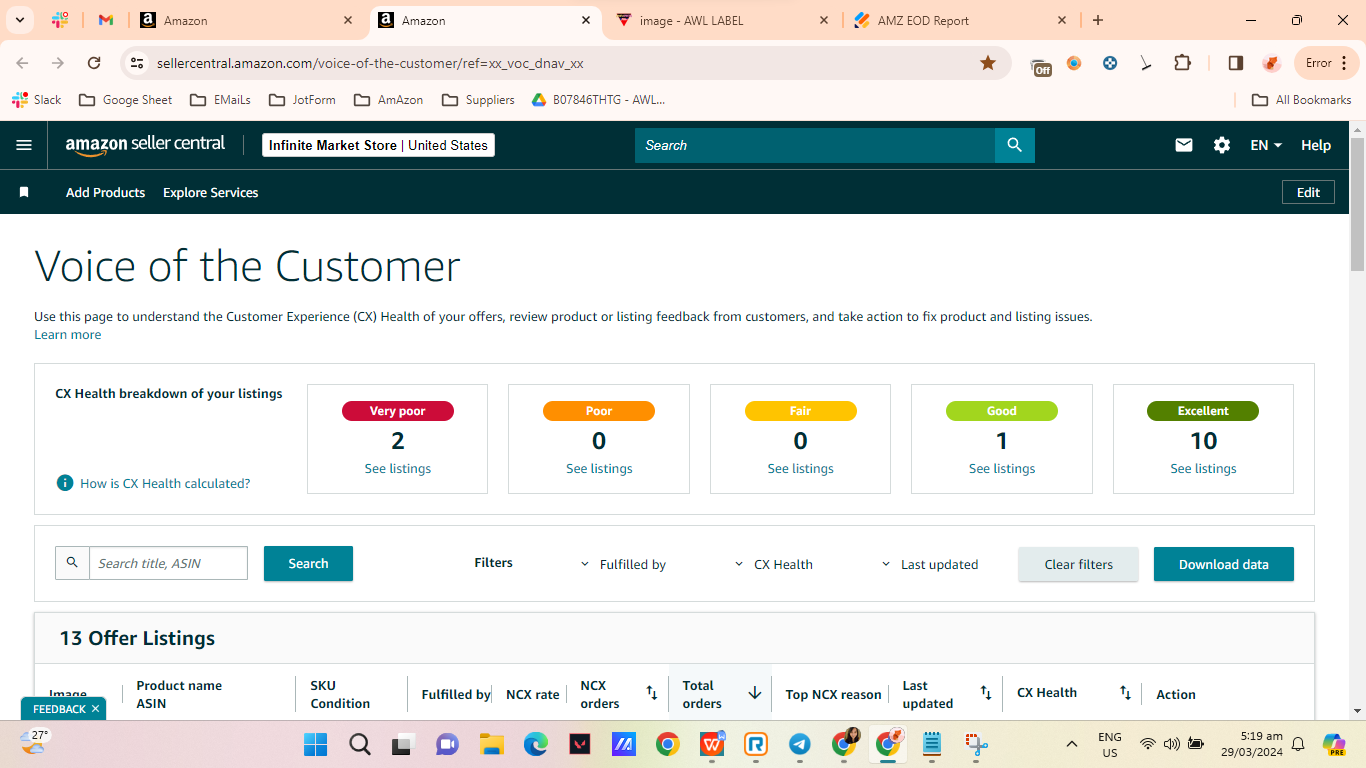Open the browser side panel
Viewport: 1366px width, 768px height.
tap(1236, 63)
